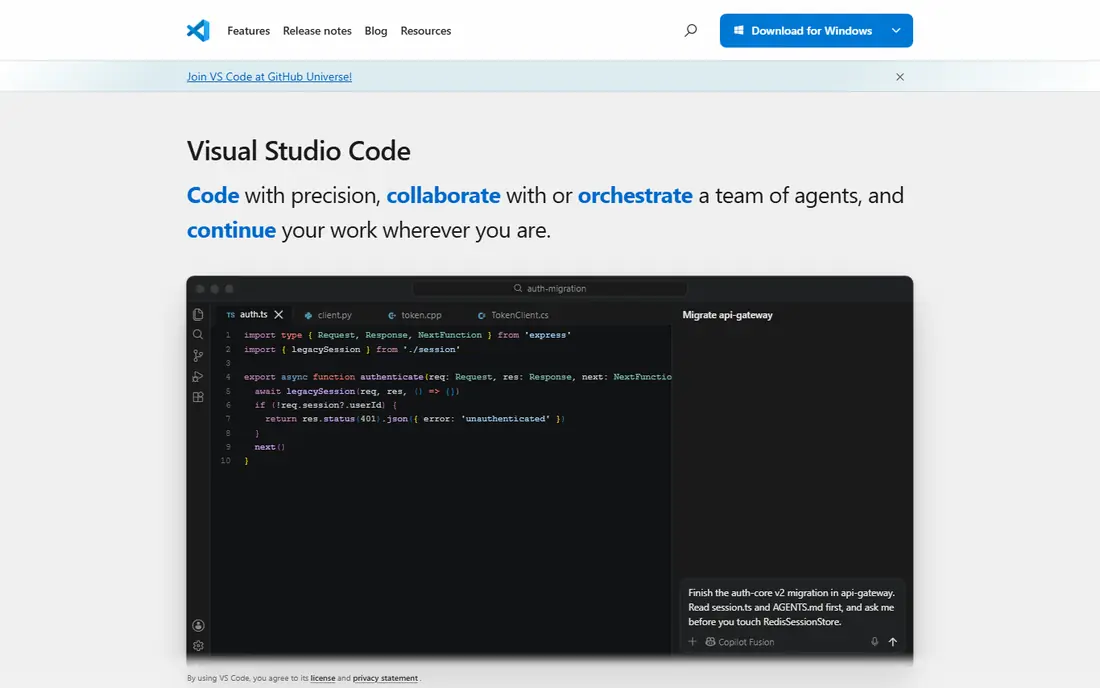Open the VS Code logo home link
Screen dimensions: 1100x688
198,30
